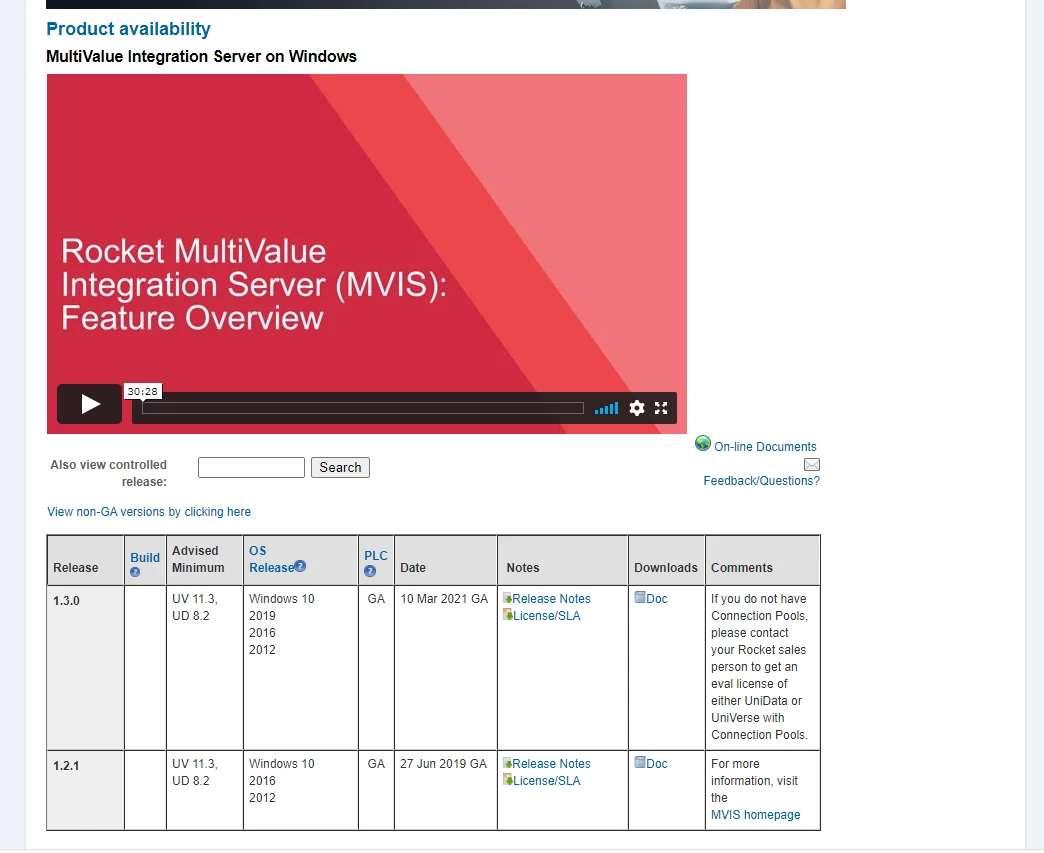Click the 1.3.0 Release Notes download icon
The image size is (1044, 853).
507,598
